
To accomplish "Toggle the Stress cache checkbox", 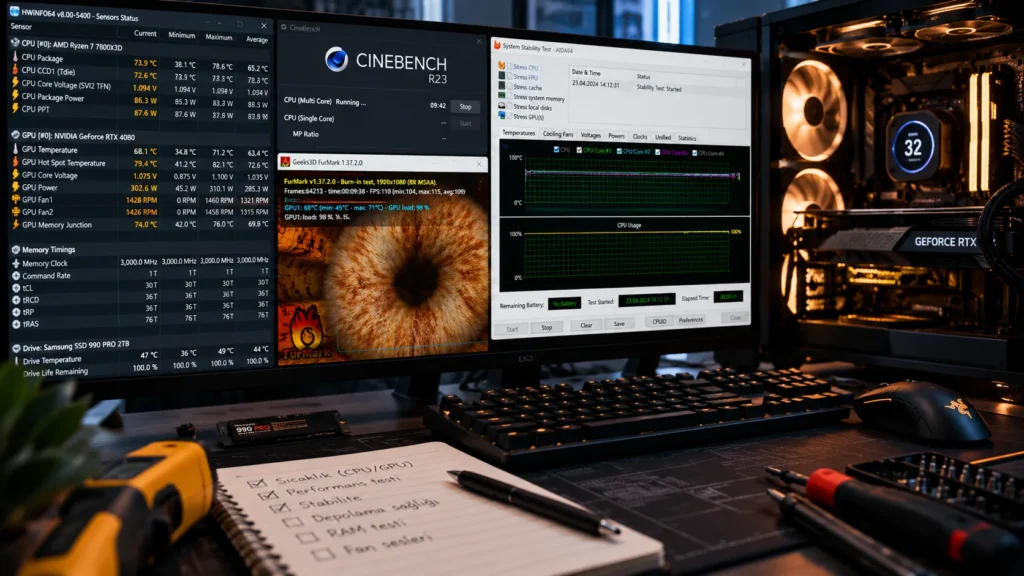I will coord(509,86).
